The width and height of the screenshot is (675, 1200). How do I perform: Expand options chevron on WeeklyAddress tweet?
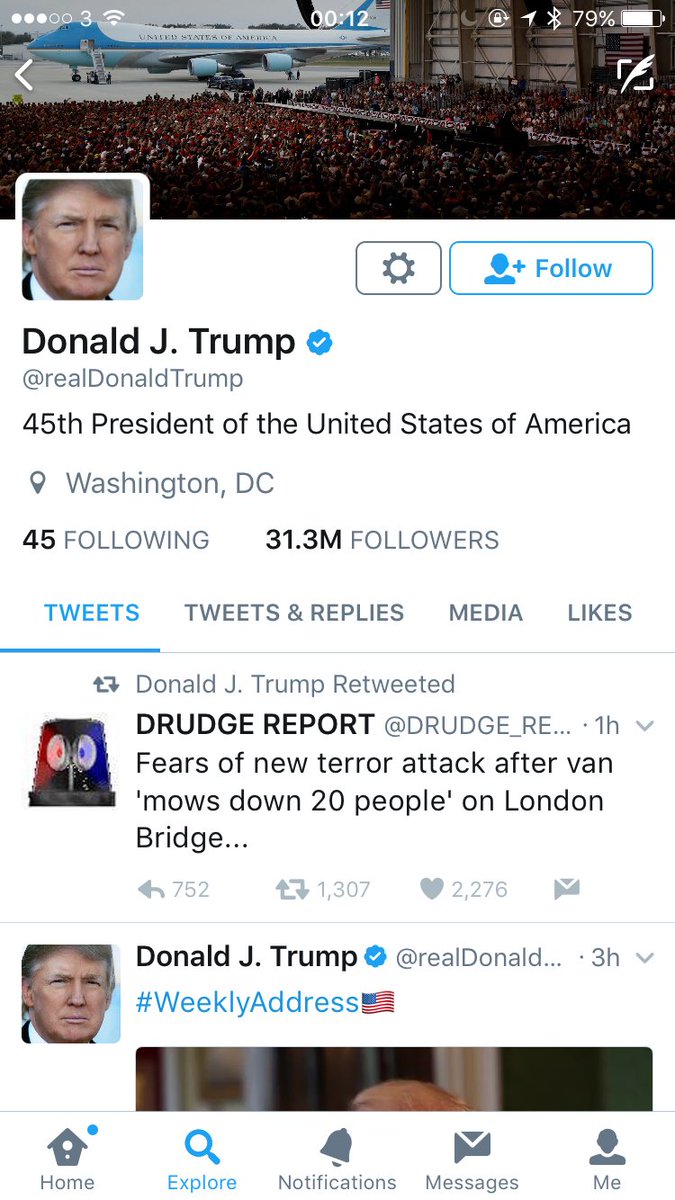point(645,958)
